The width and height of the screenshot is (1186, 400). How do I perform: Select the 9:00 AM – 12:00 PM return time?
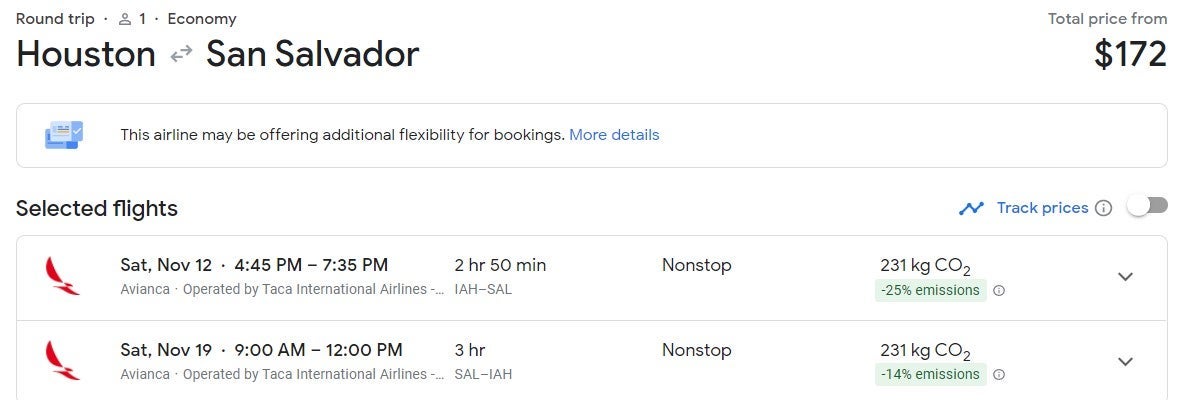click(x=318, y=350)
